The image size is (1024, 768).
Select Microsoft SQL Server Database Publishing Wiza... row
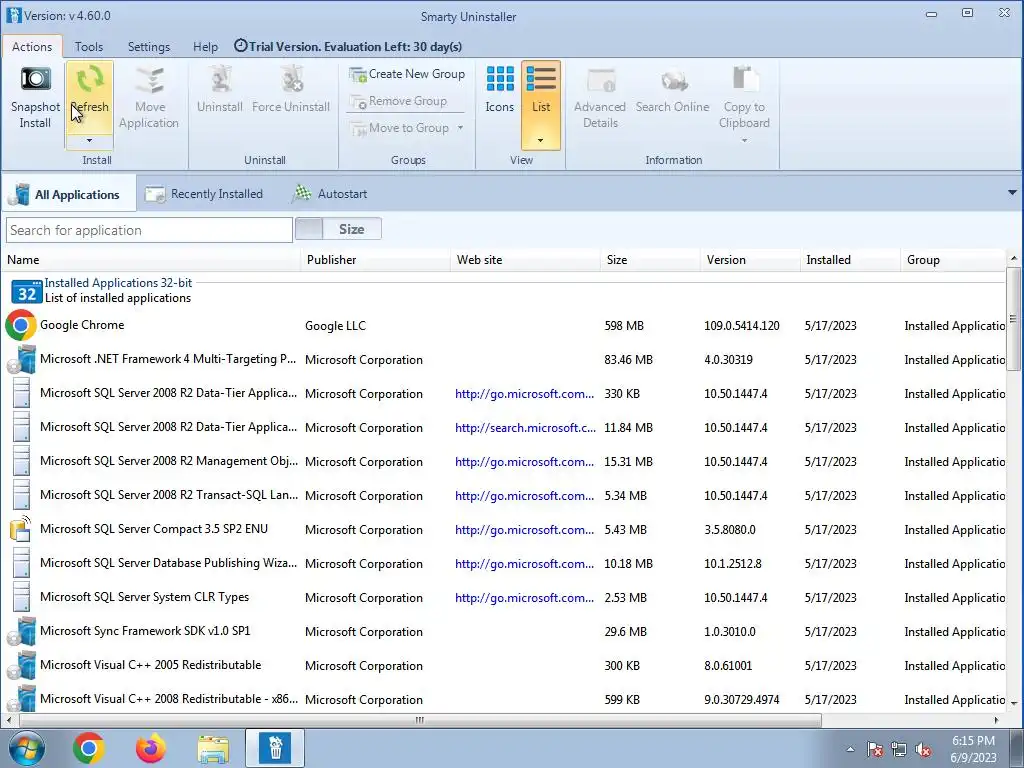click(x=505, y=564)
